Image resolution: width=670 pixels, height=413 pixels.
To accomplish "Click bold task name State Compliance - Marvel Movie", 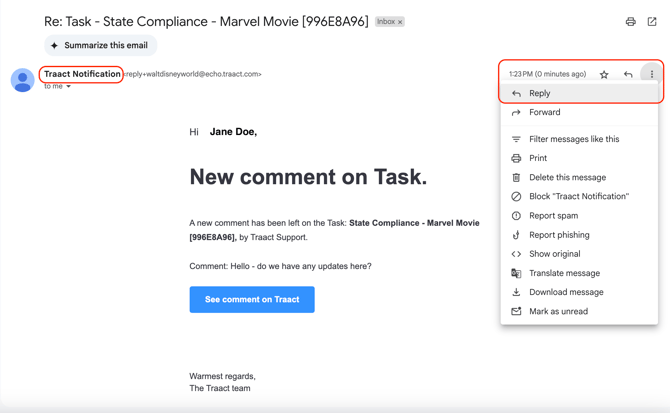I will click(x=414, y=223).
